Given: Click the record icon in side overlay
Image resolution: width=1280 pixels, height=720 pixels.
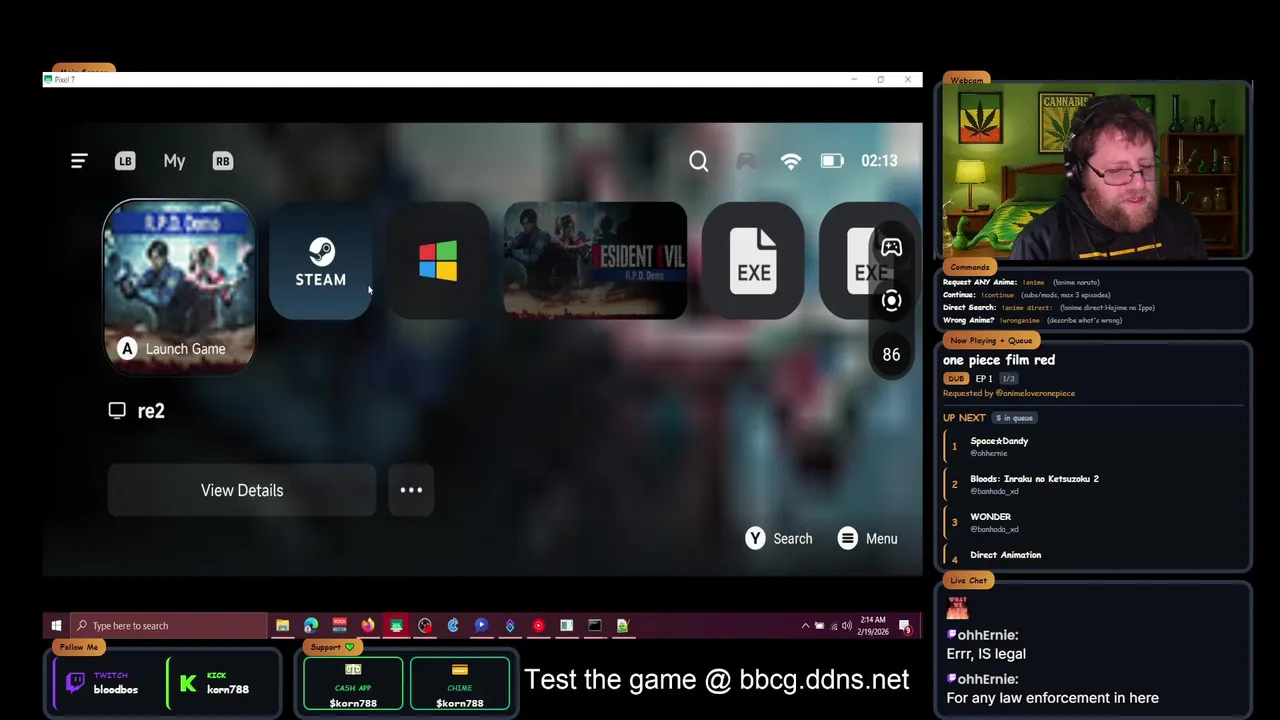Looking at the screenshot, I should click(x=891, y=300).
